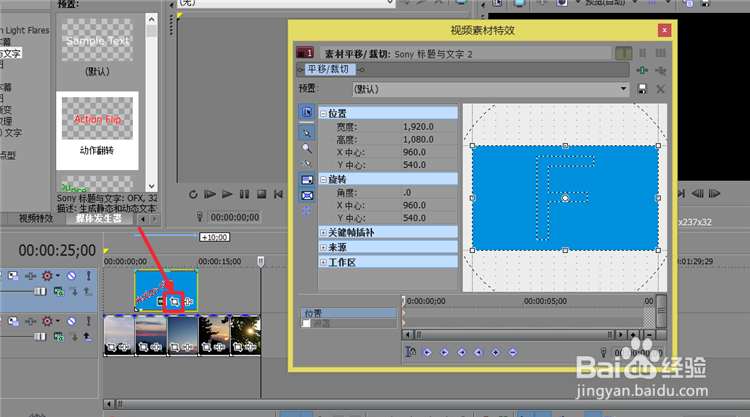Open top track automation settings gear
The image size is (750, 417).
click(x=47, y=276)
